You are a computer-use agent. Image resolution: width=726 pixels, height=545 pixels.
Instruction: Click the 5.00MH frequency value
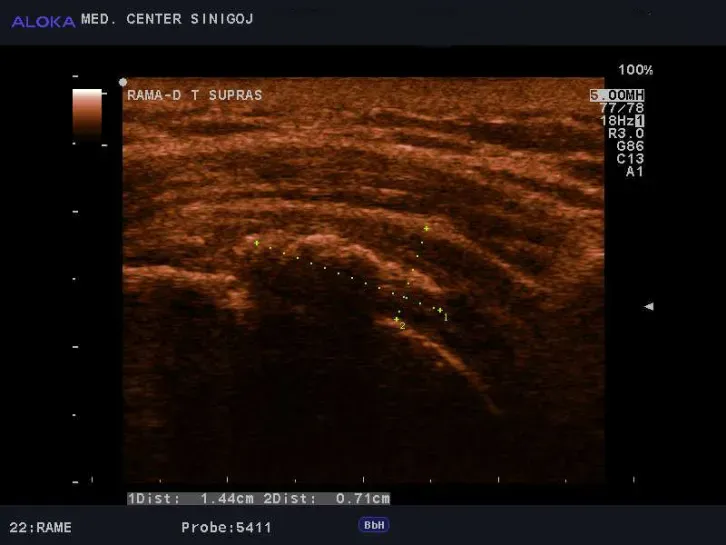tap(617, 95)
